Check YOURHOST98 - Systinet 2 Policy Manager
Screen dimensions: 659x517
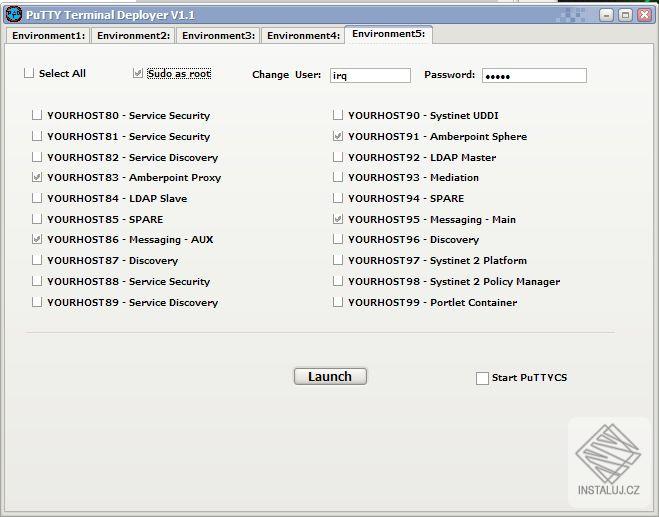pos(338,281)
